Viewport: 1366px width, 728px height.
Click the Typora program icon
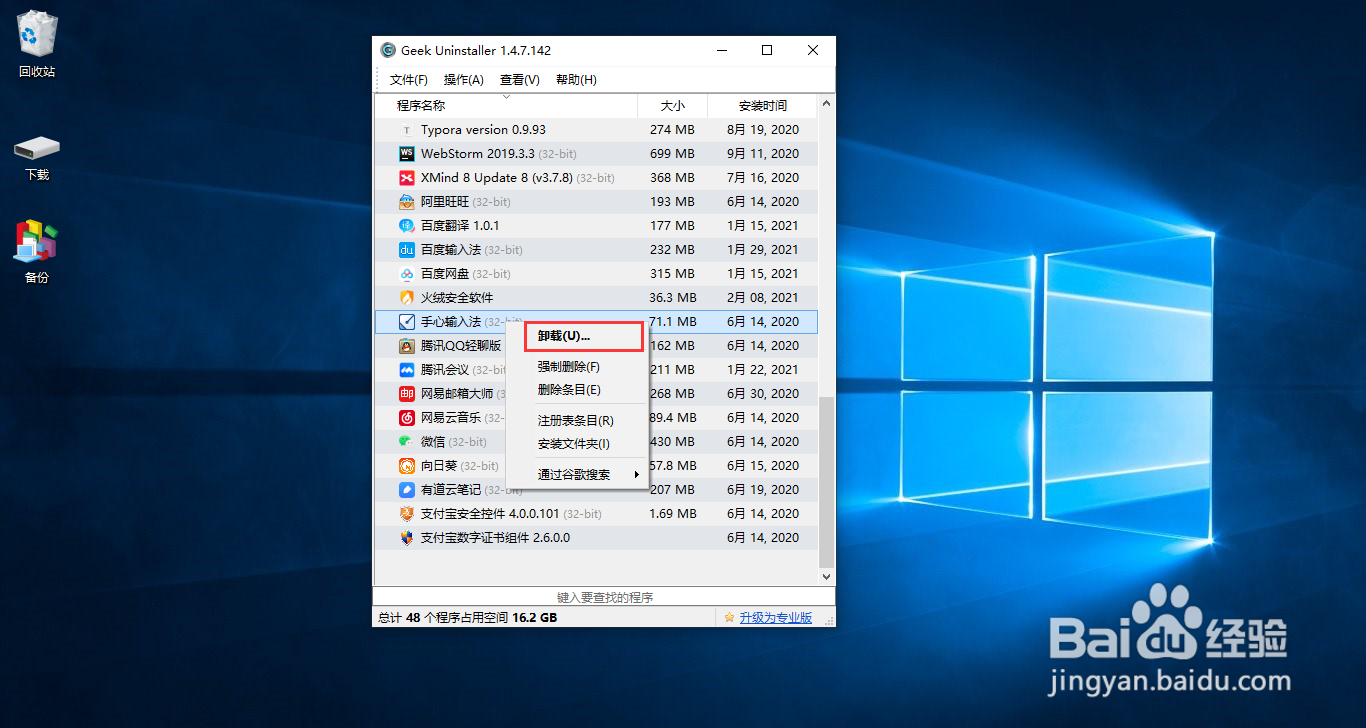click(406, 129)
